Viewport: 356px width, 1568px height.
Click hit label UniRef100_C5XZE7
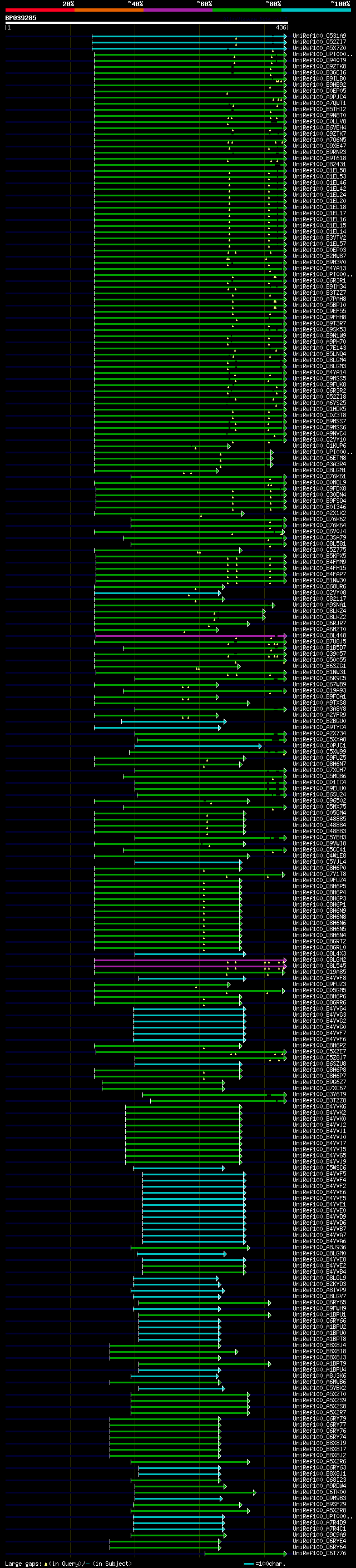pyautogui.click(x=319, y=1051)
